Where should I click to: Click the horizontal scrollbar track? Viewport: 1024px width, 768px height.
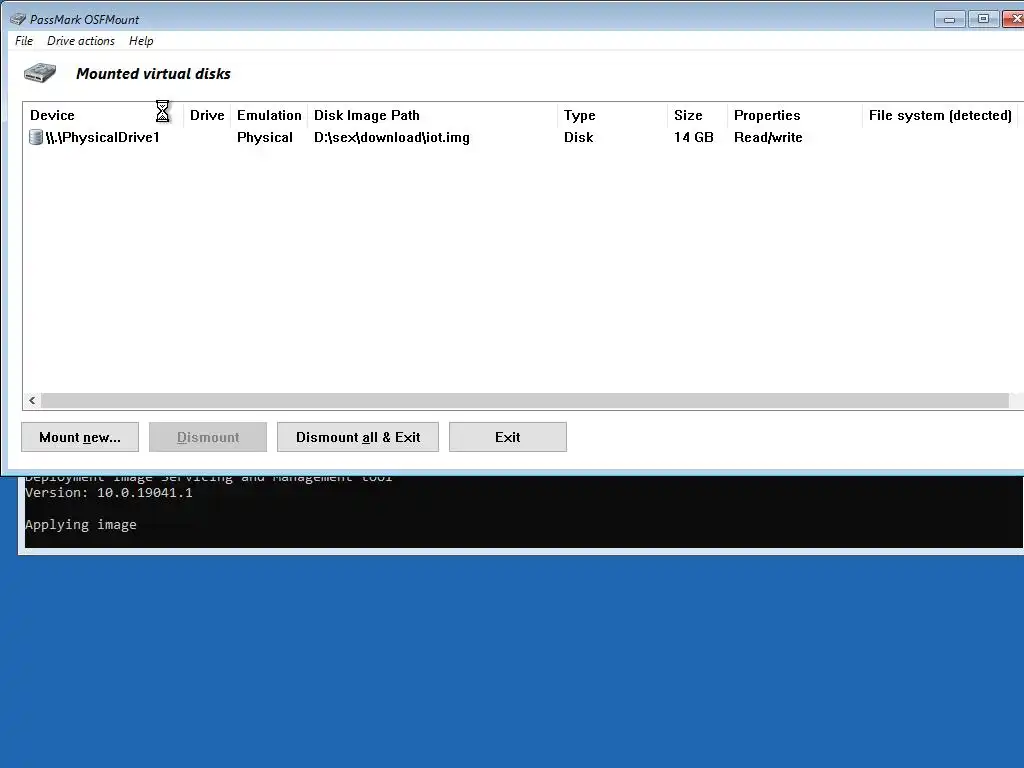click(x=525, y=400)
